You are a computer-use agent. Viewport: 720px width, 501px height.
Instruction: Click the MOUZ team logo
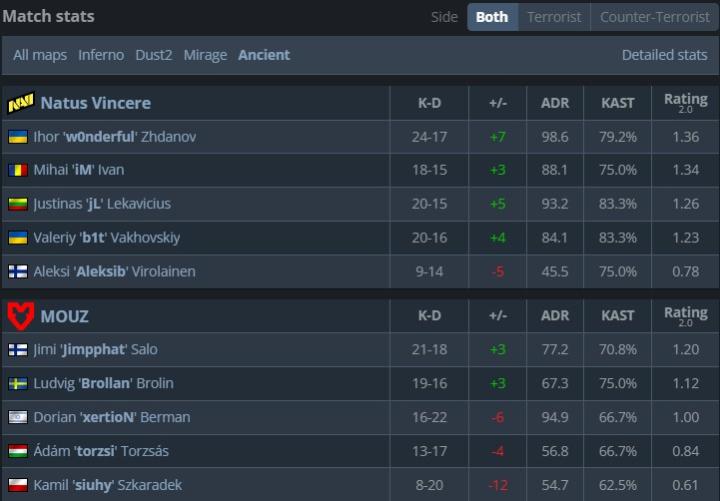pyautogui.click(x=21, y=316)
